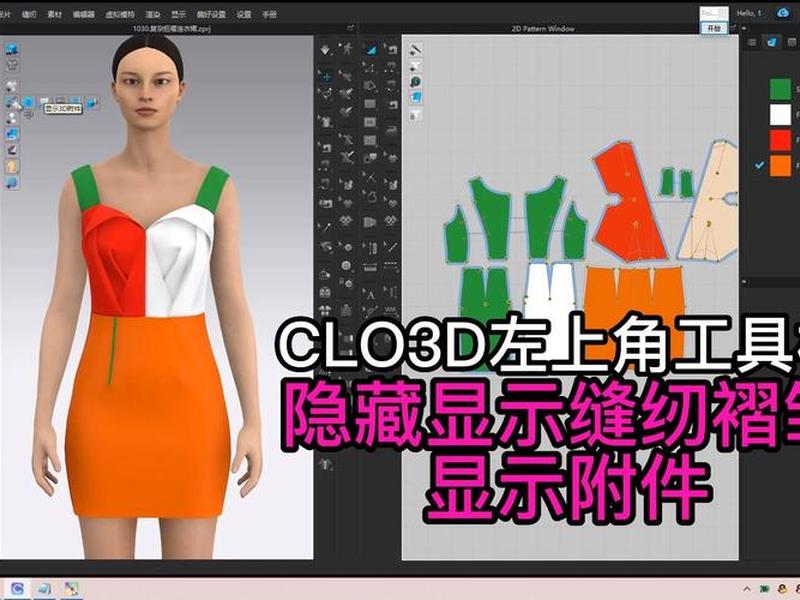Click the walking avatar animation tool icon
Viewport: 800px width, 600px height.
346,49
